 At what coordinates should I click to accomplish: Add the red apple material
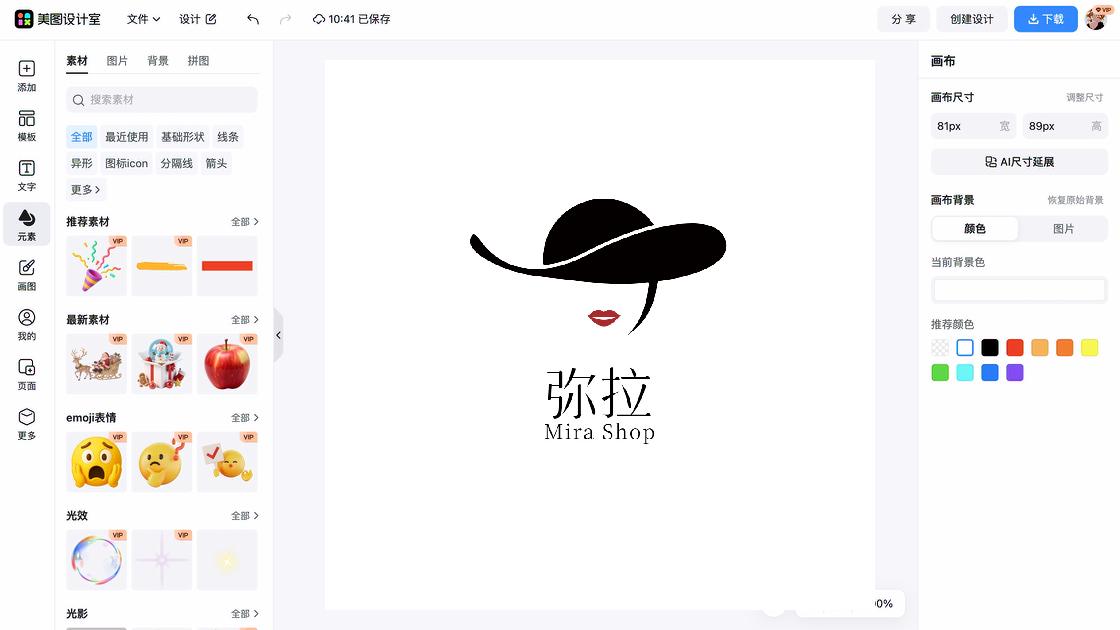(x=227, y=364)
